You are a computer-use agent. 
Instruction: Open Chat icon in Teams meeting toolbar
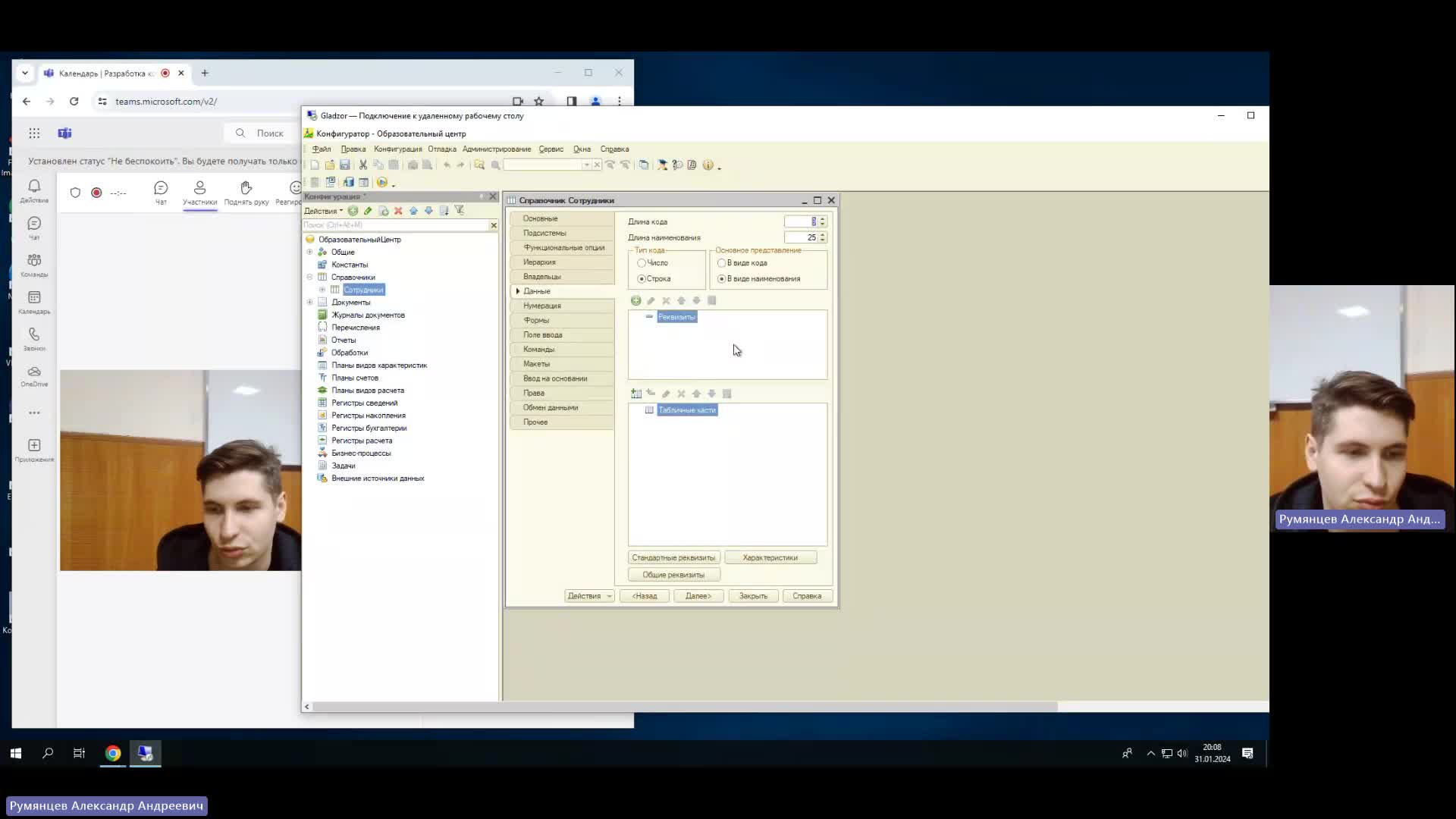(x=161, y=192)
